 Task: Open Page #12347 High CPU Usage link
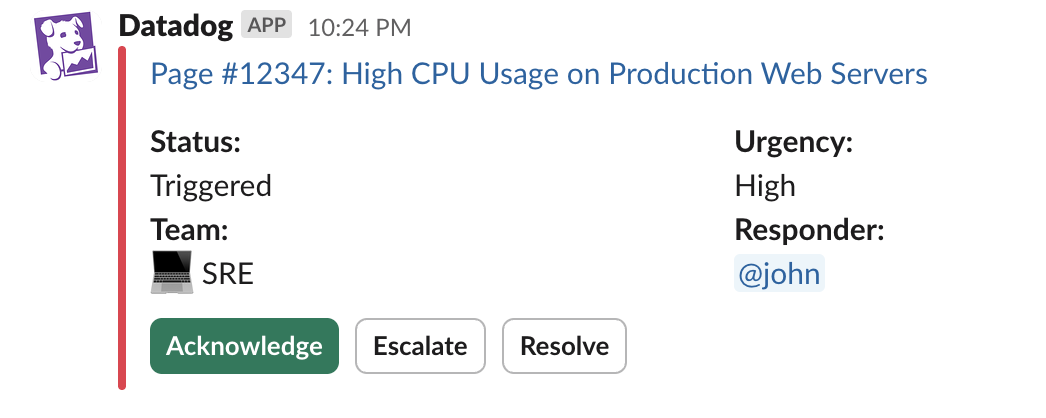(x=538, y=74)
